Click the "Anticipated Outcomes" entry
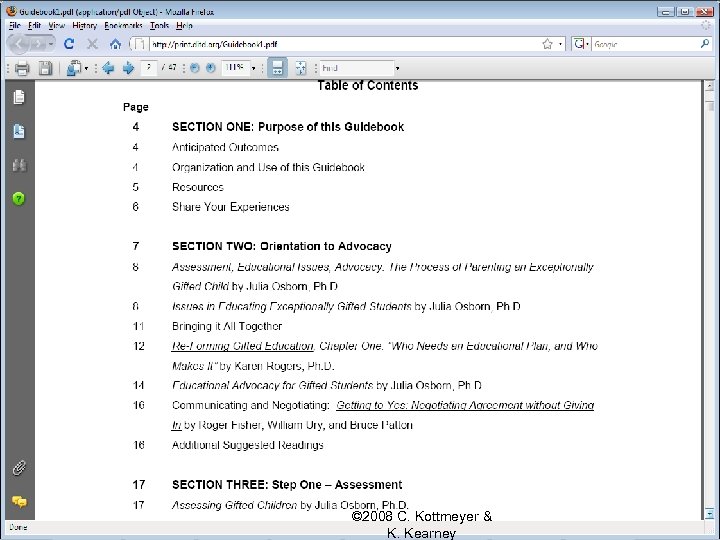720x540 pixels. tap(225, 147)
